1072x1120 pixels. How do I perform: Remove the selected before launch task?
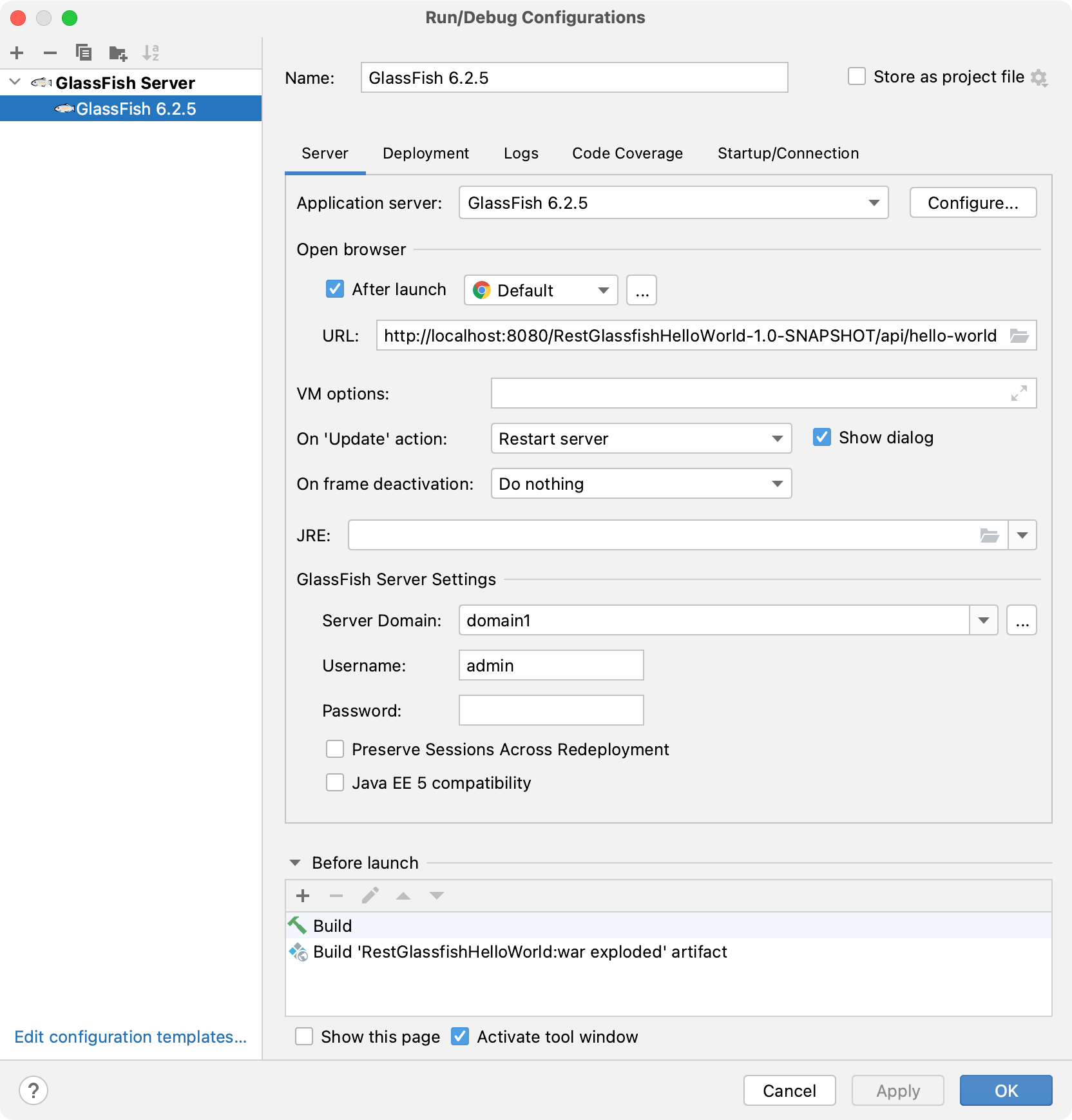coord(336,896)
